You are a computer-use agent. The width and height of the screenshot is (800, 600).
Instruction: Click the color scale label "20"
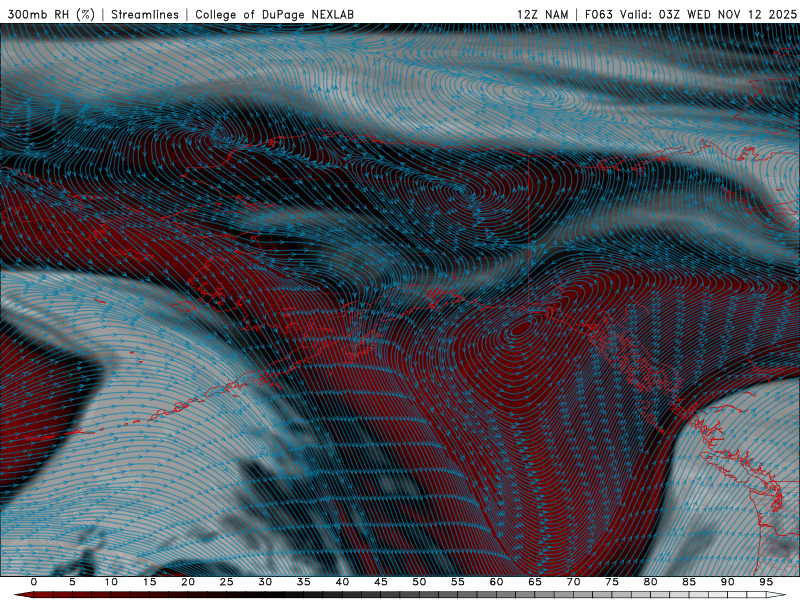(188, 582)
